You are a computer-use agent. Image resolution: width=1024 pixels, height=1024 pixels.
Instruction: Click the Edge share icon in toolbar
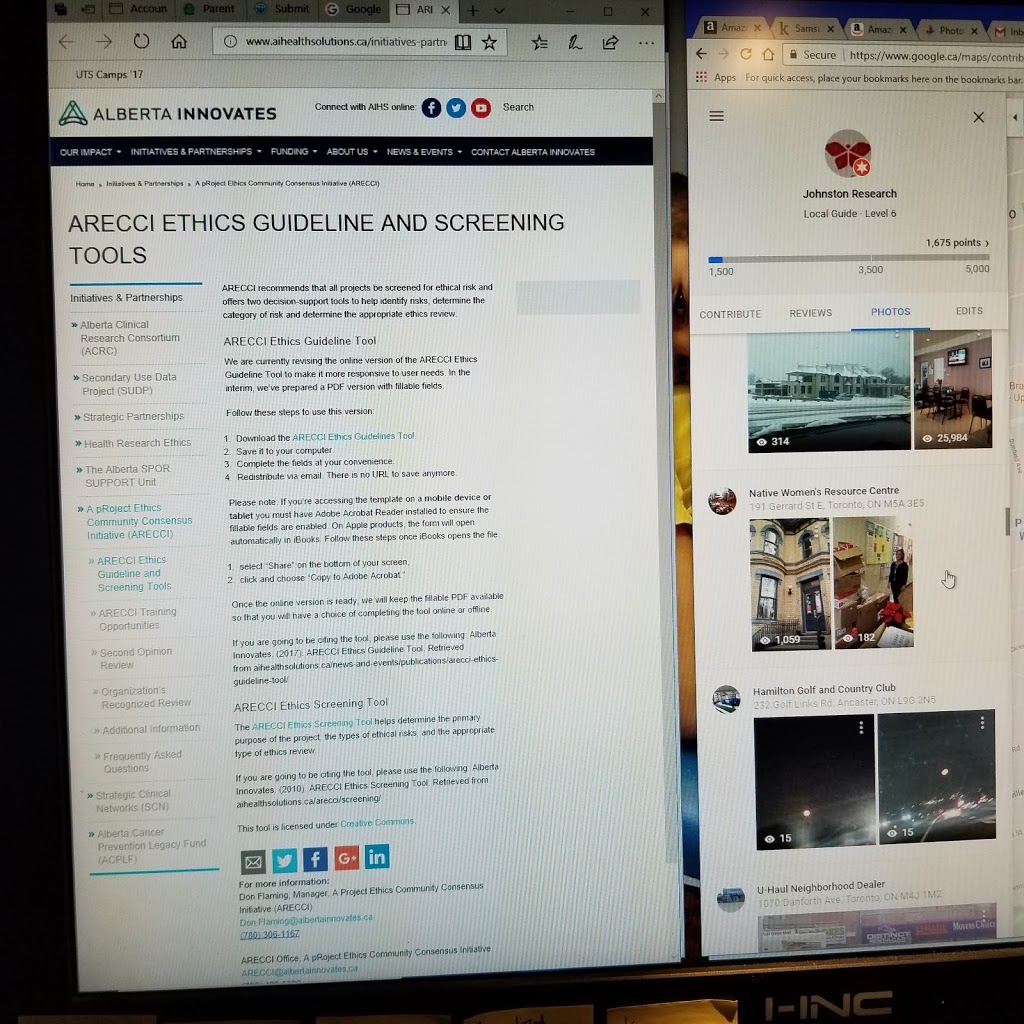pyautogui.click(x=610, y=42)
